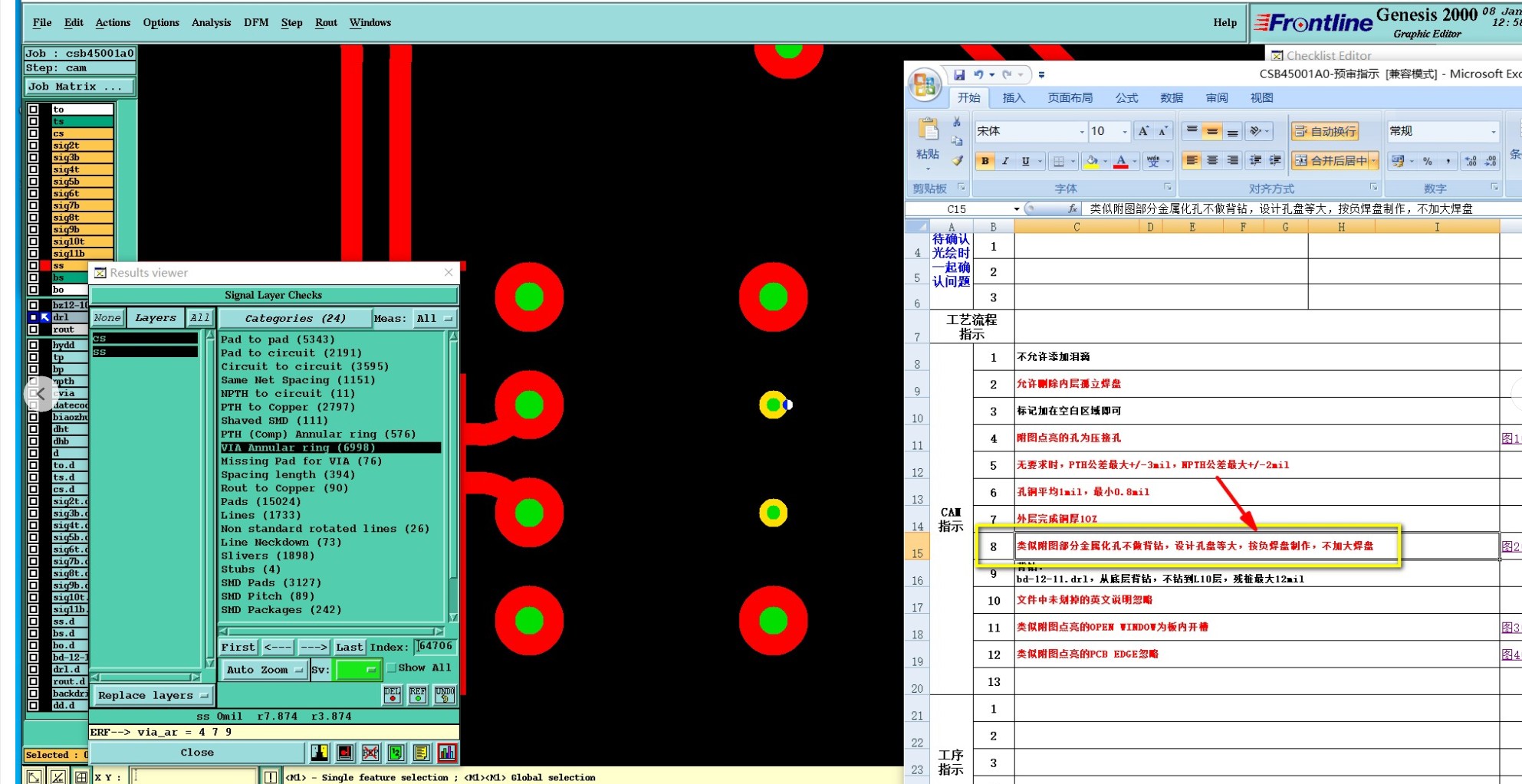The height and width of the screenshot is (784, 1522).
Task: Click the Job Matrix button
Action: (80, 87)
